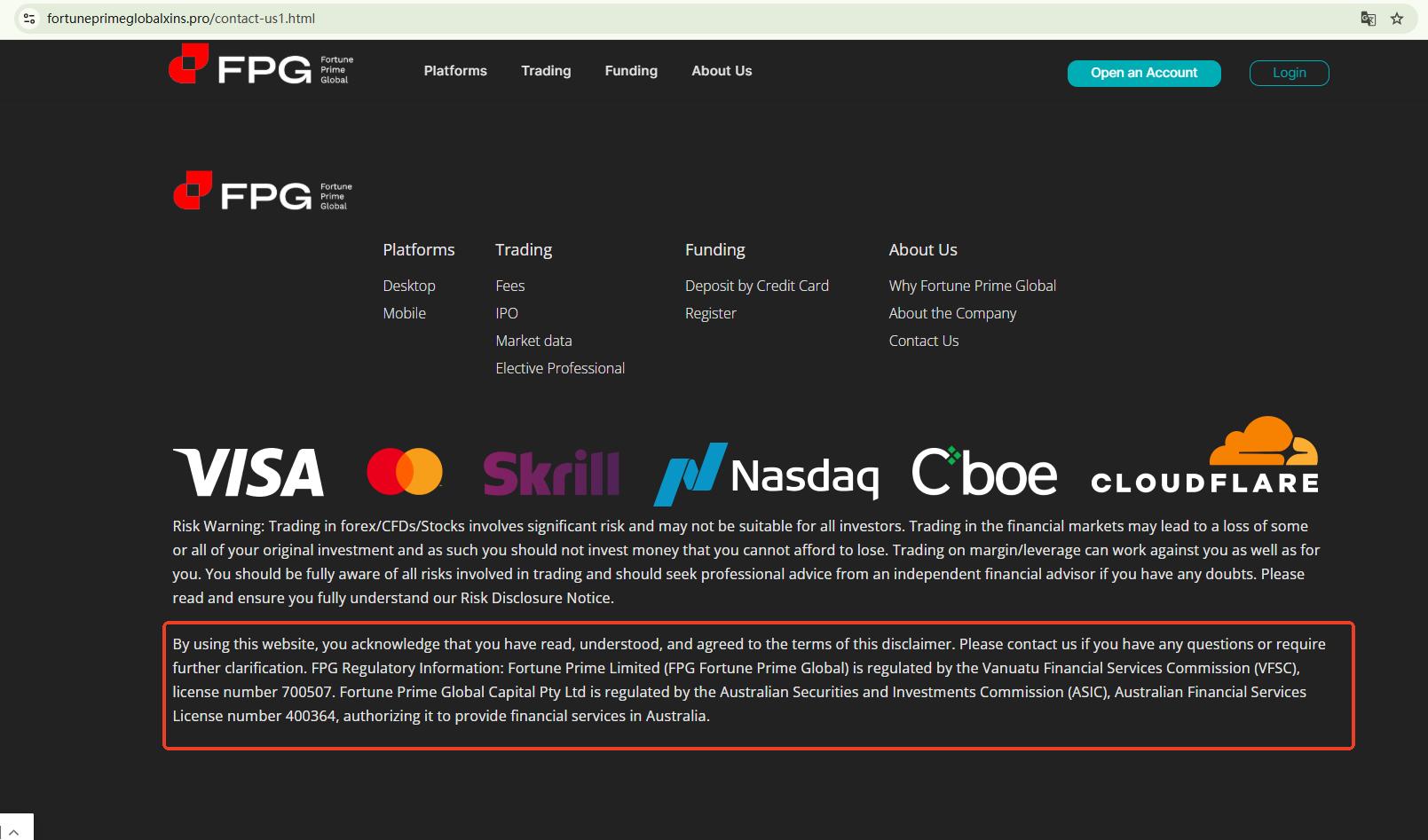This screenshot has width=1428, height=840.
Task: Click the FPG logo above the footer links
Action: [x=263, y=192]
